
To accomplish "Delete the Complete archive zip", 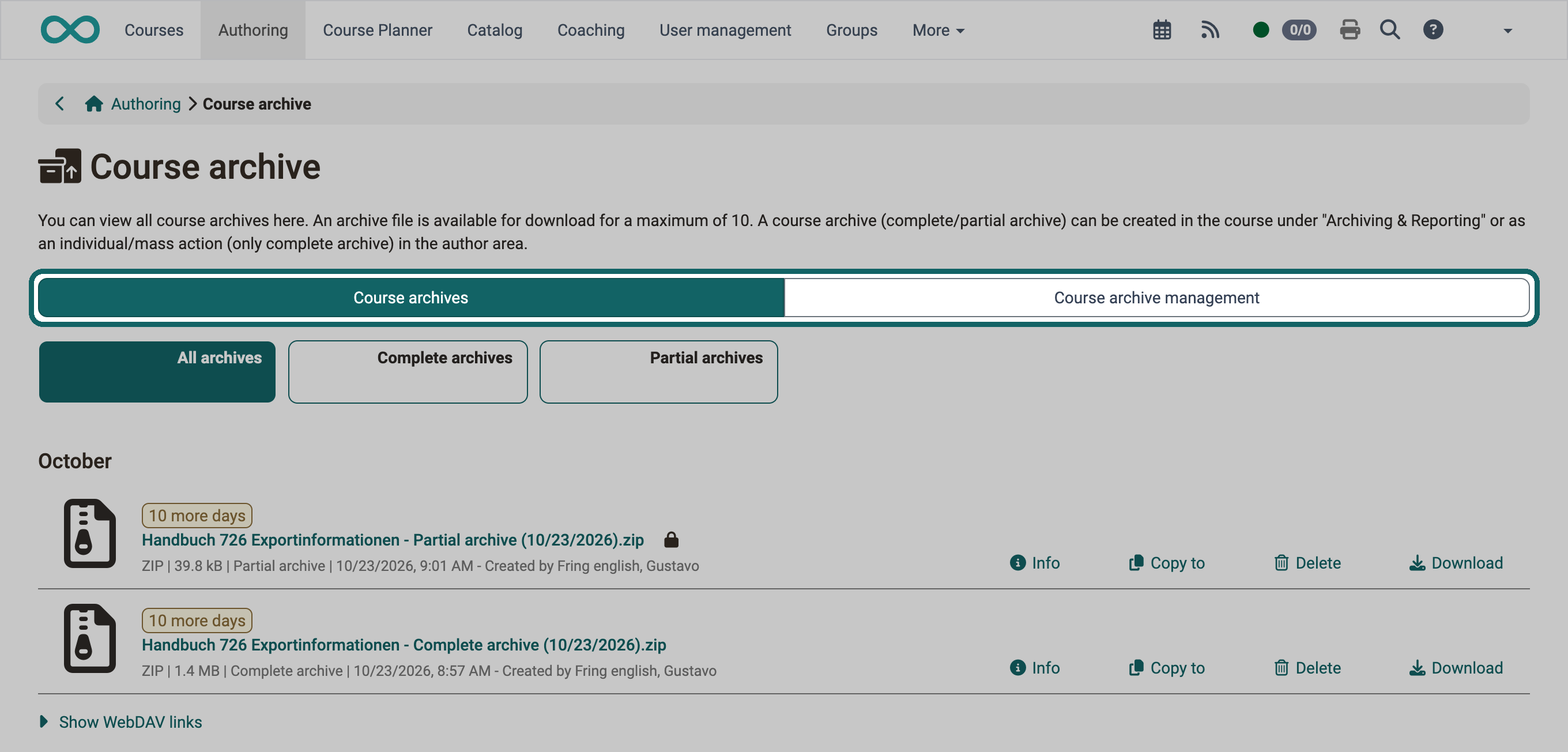I will pyautogui.click(x=1307, y=668).
